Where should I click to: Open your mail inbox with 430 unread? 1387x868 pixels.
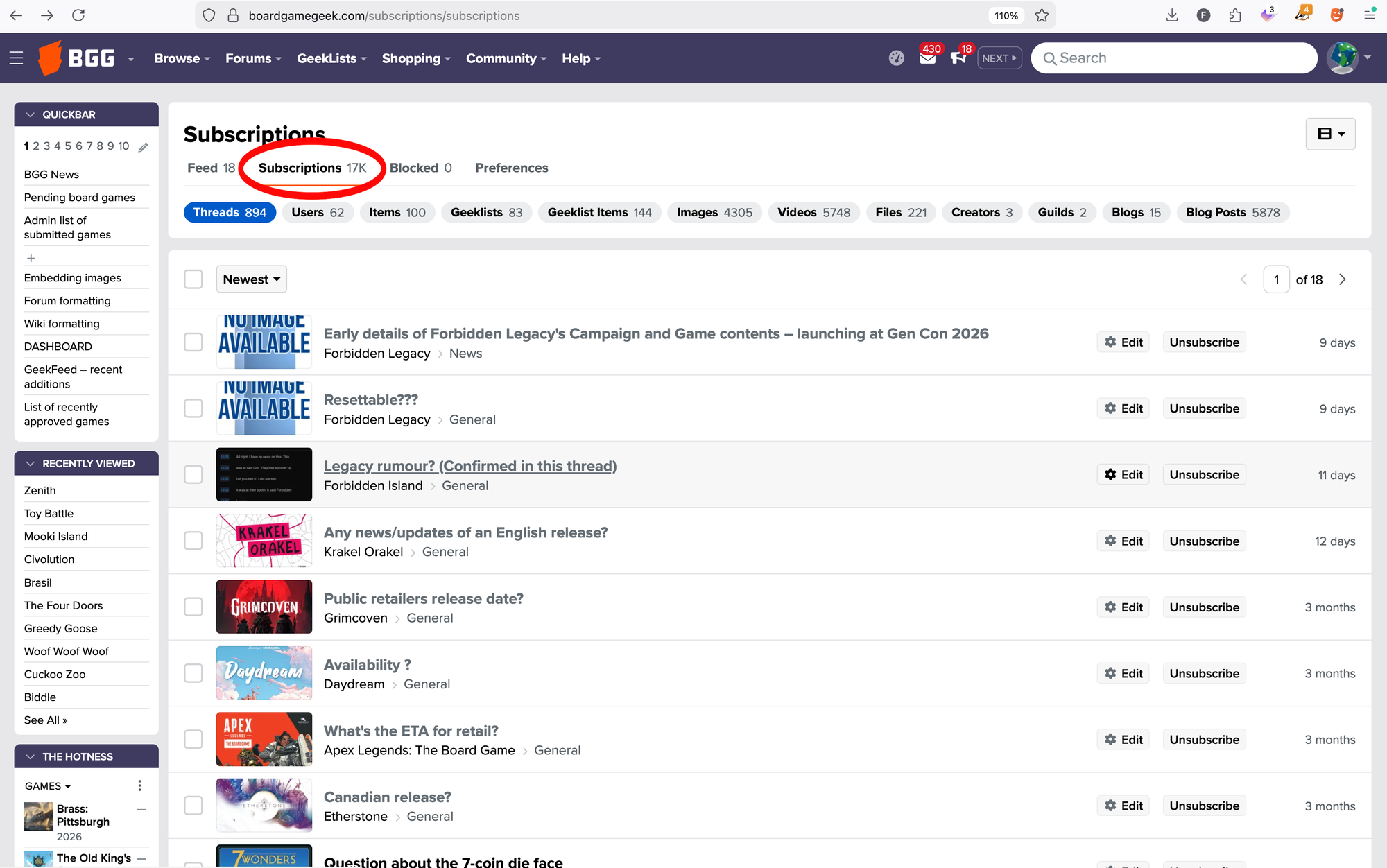928,61
